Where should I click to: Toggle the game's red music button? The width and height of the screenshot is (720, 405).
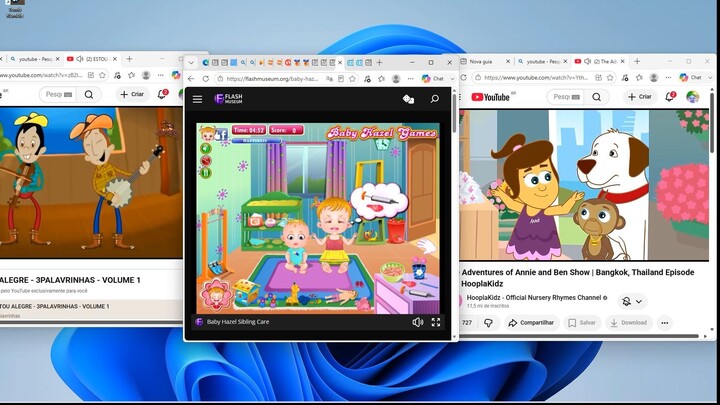[206, 160]
